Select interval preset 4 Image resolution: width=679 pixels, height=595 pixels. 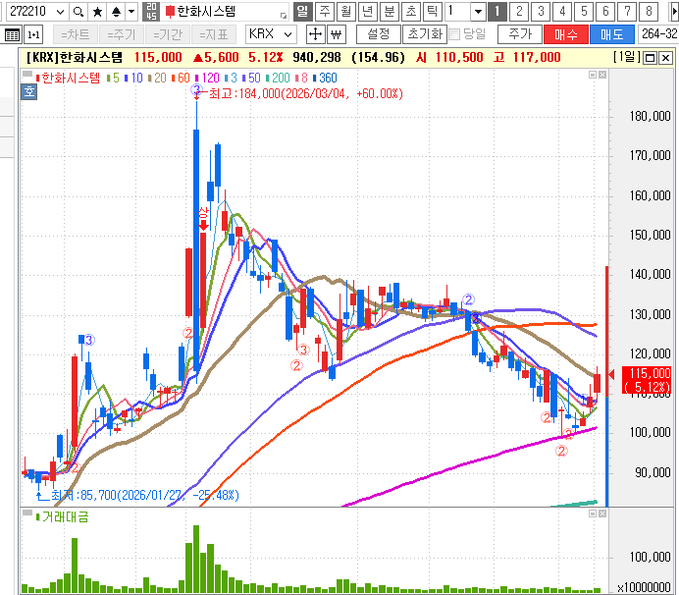click(562, 11)
